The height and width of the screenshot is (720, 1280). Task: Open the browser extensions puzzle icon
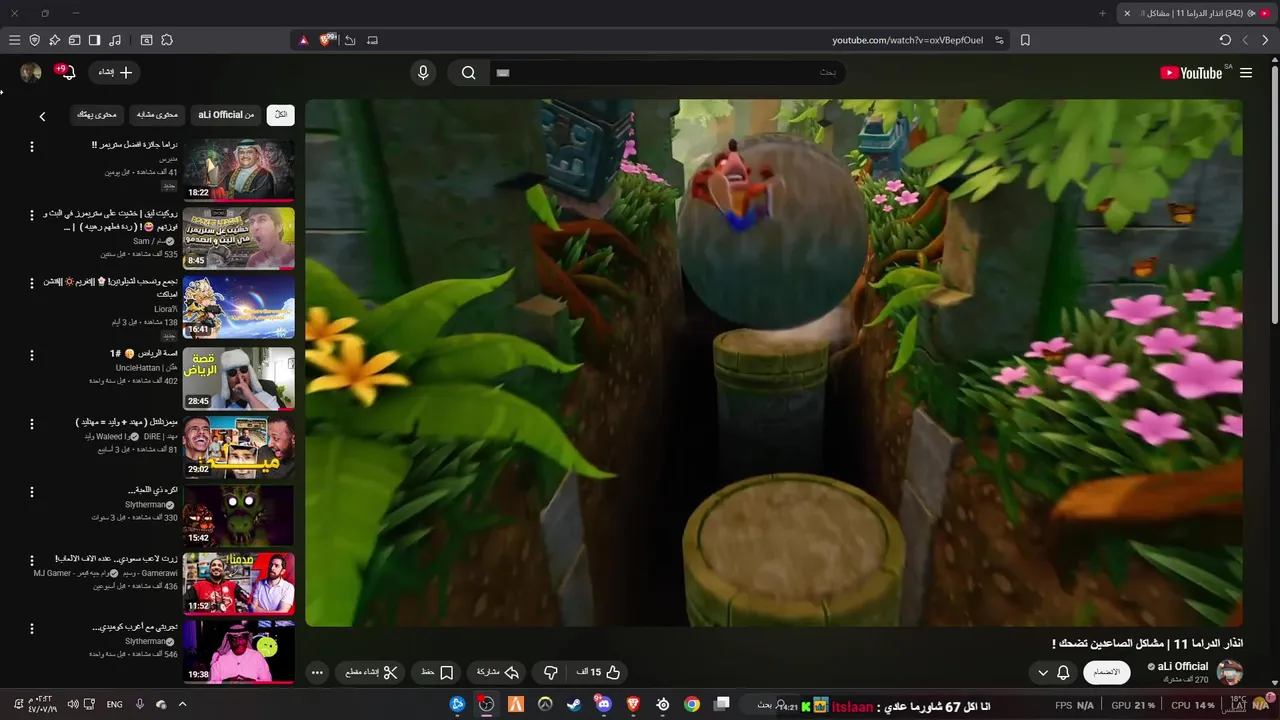tap(167, 40)
